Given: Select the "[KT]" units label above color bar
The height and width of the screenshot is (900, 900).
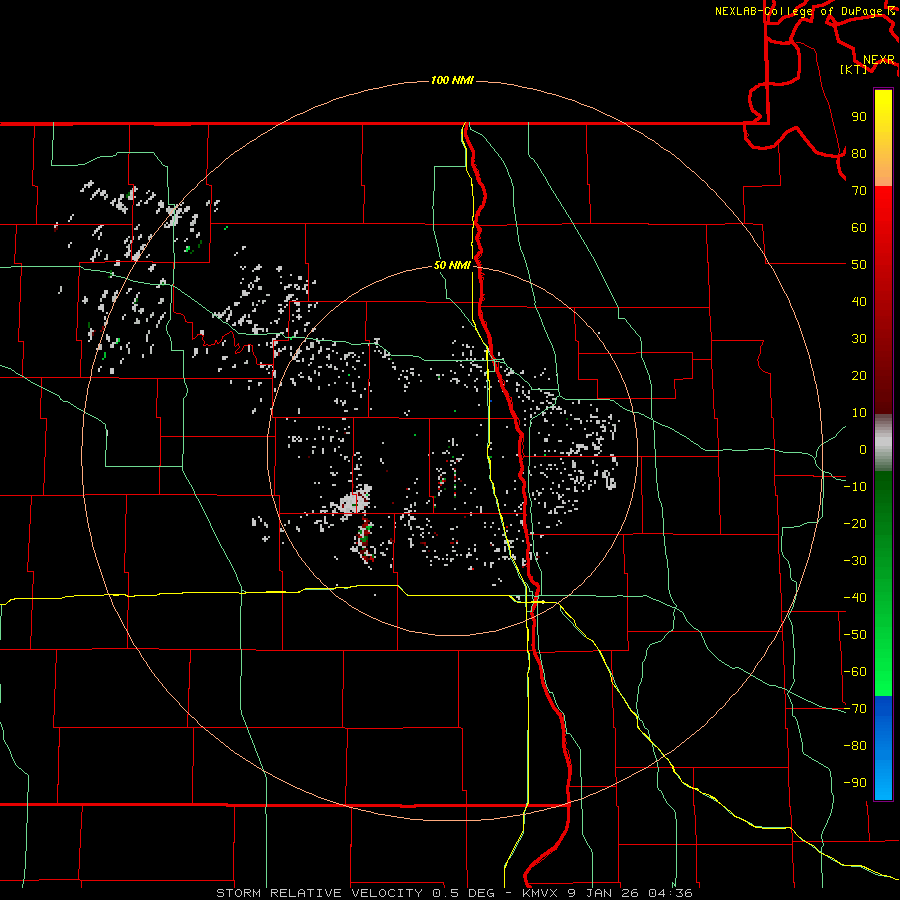Looking at the screenshot, I should (854, 69).
